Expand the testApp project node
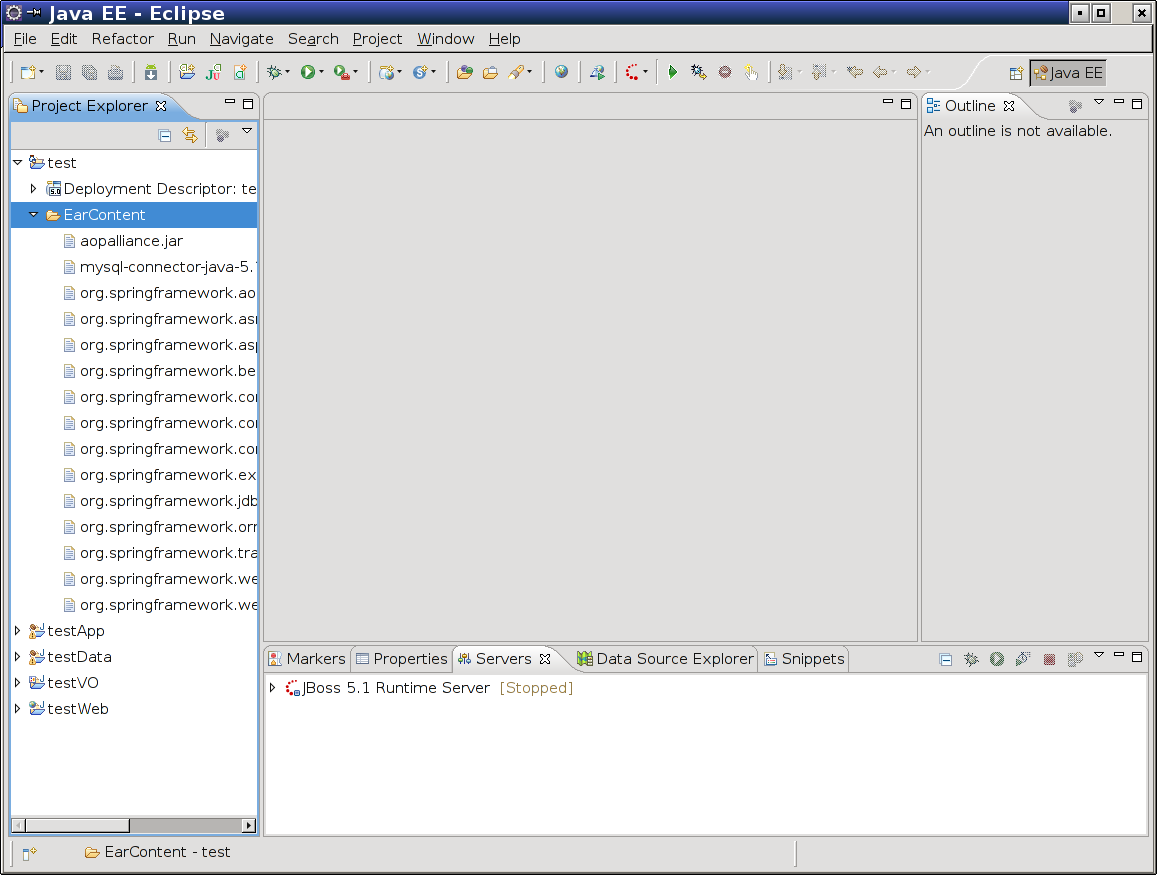This screenshot has height=875, width=1157. tap(17, 631)
